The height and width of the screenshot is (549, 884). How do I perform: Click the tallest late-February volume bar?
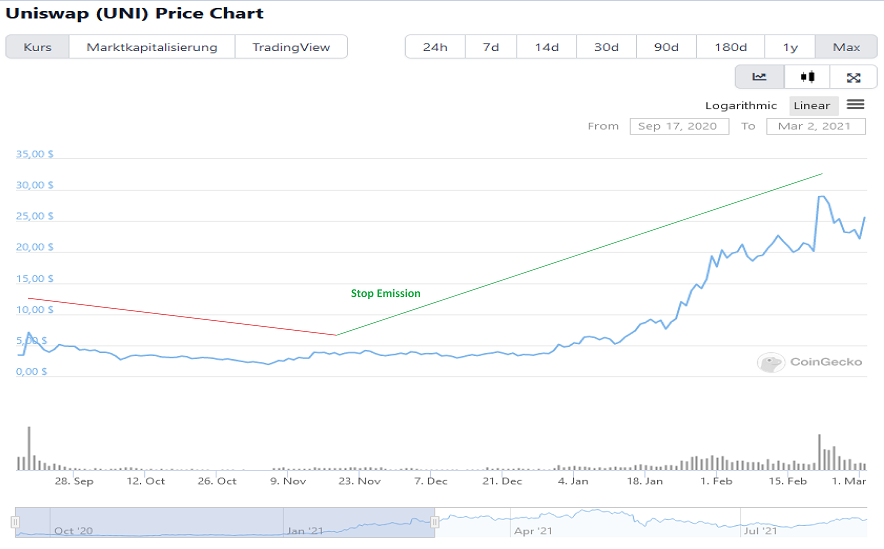[819, 452]
